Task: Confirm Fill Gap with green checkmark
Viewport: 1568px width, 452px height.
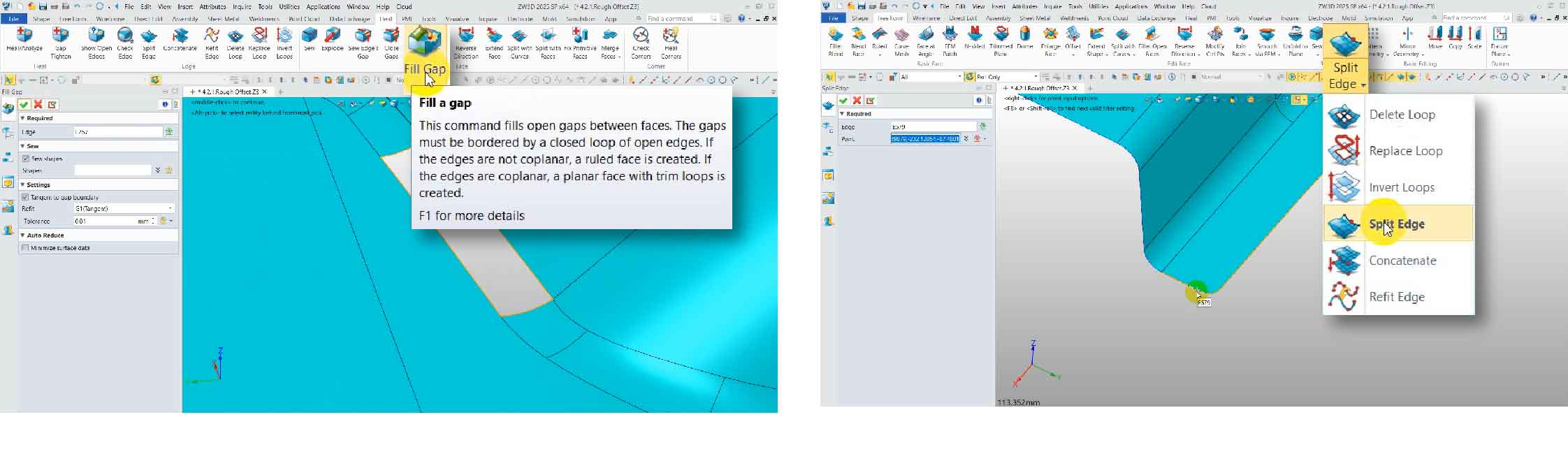Action: [x=24, y=105]
